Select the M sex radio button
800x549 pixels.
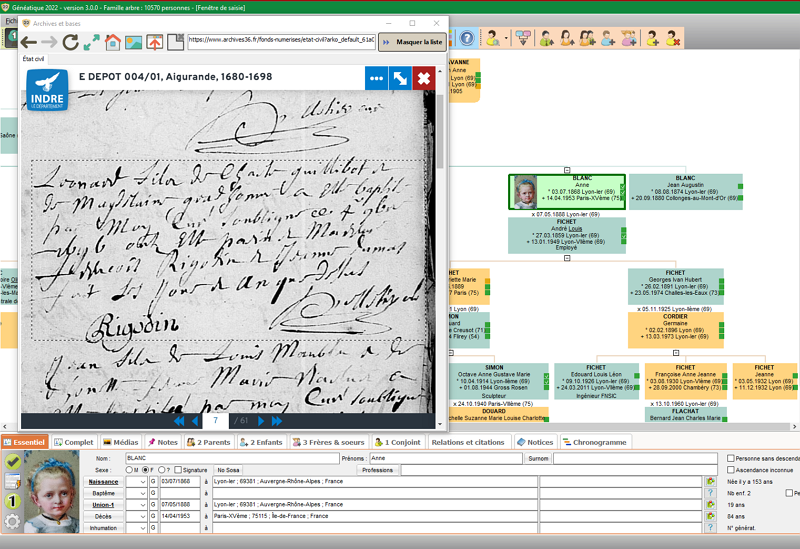click(x=129, y=470)
